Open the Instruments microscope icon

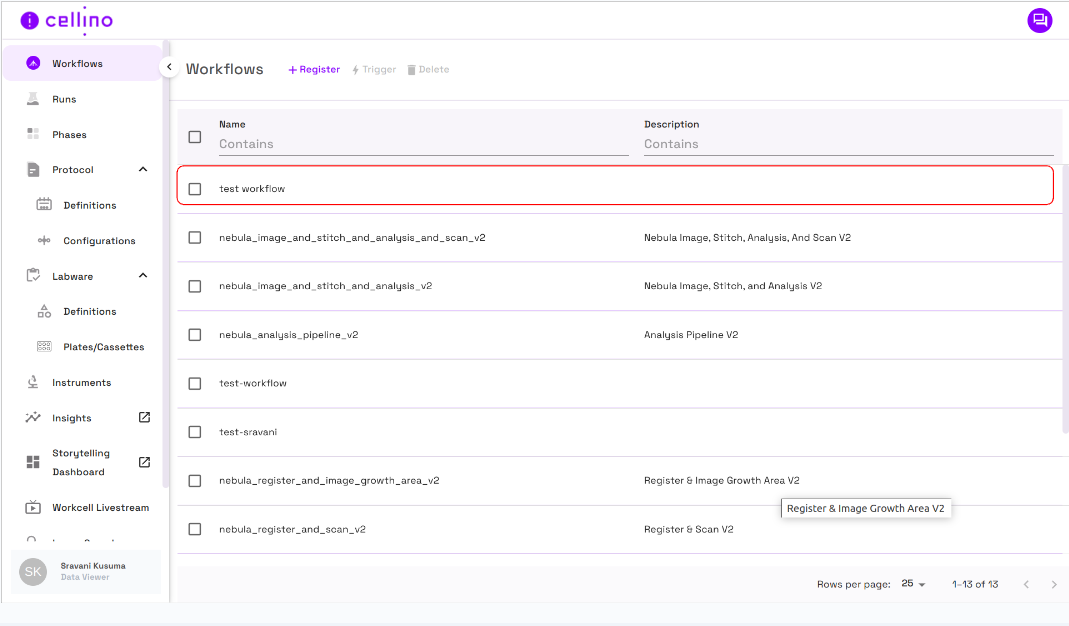(33, 382)
